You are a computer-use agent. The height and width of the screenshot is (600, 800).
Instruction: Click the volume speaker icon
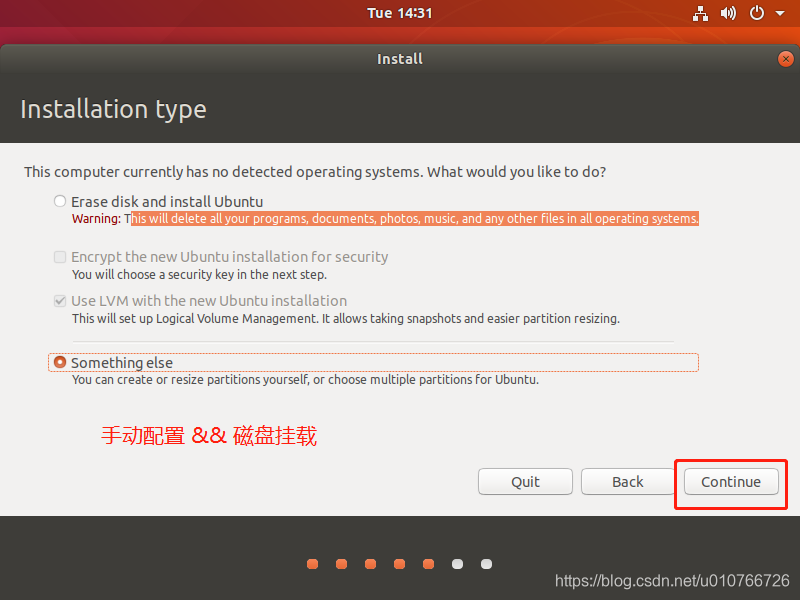coord(728,13)
